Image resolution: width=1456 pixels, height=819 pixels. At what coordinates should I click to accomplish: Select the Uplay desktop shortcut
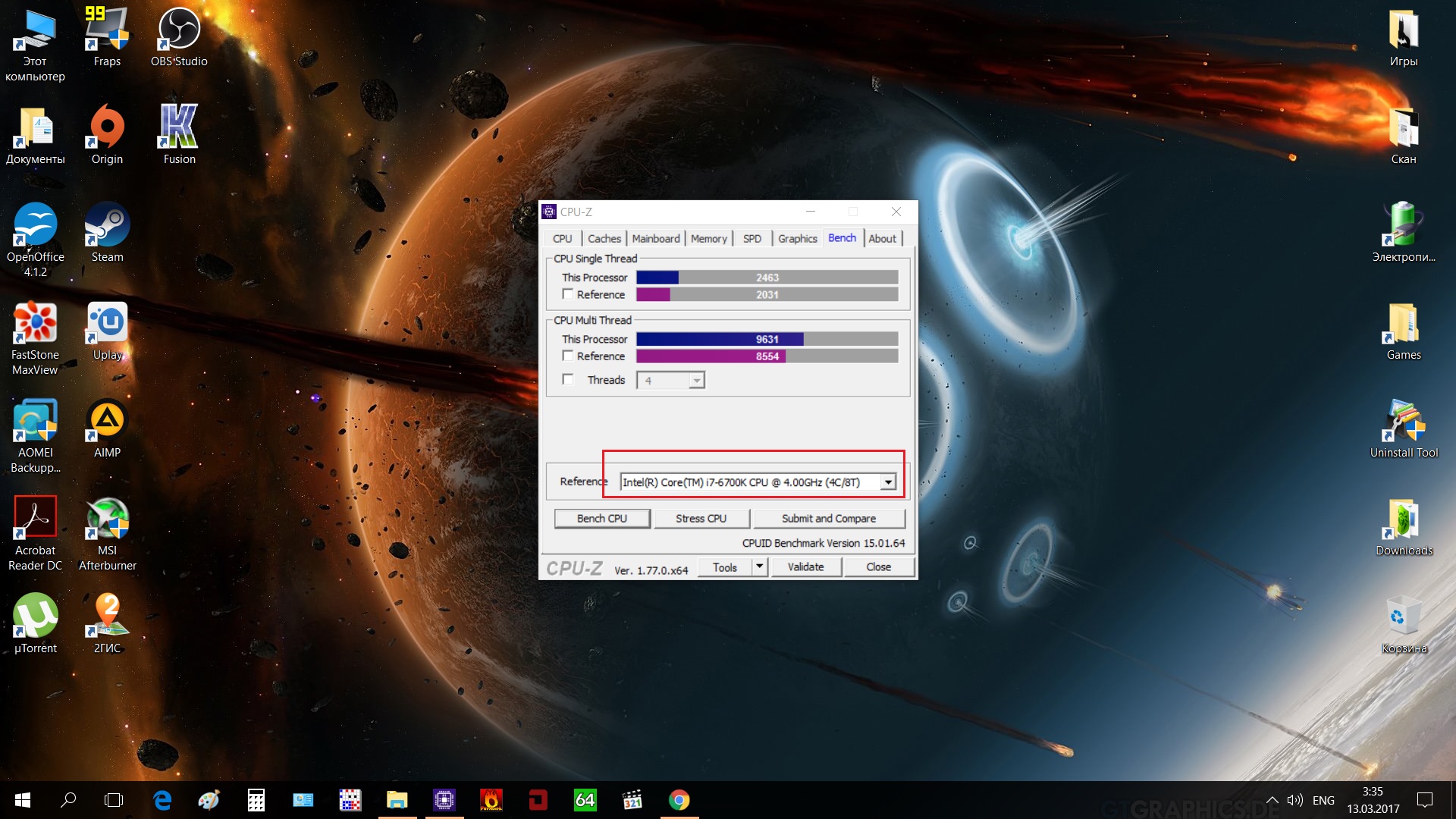click(107, 331)
